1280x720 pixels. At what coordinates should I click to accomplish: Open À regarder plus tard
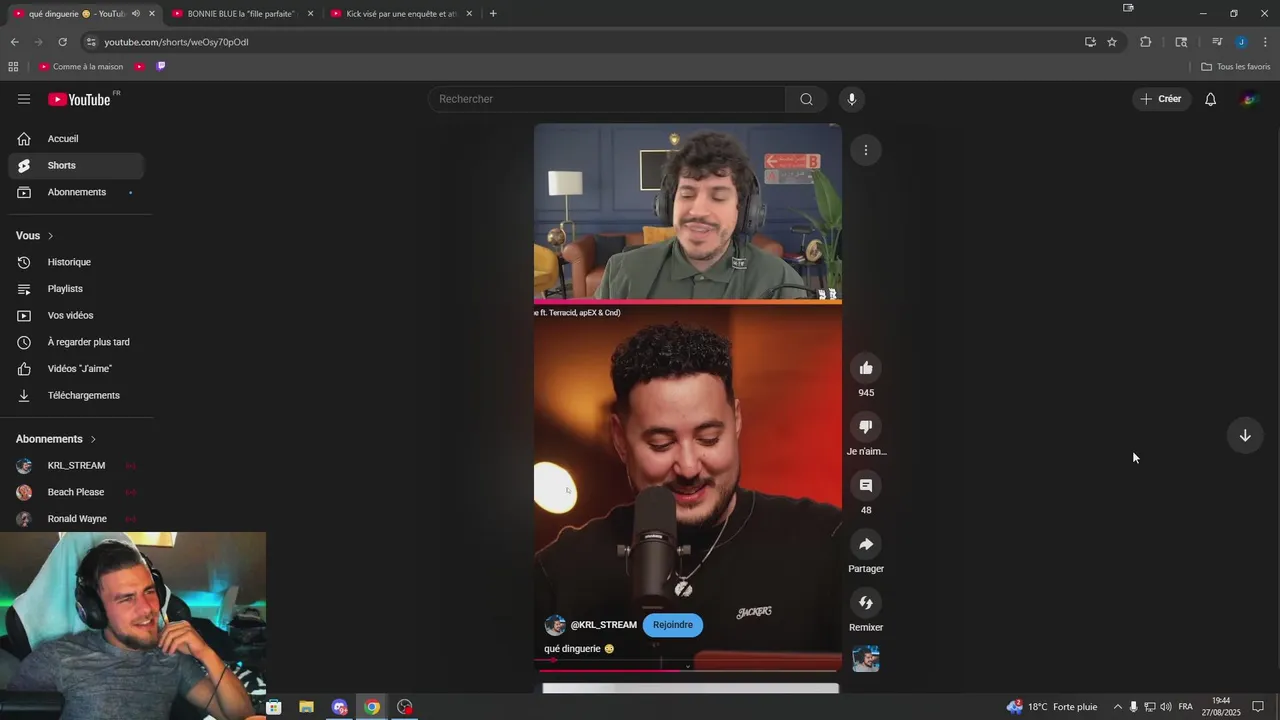76,342
